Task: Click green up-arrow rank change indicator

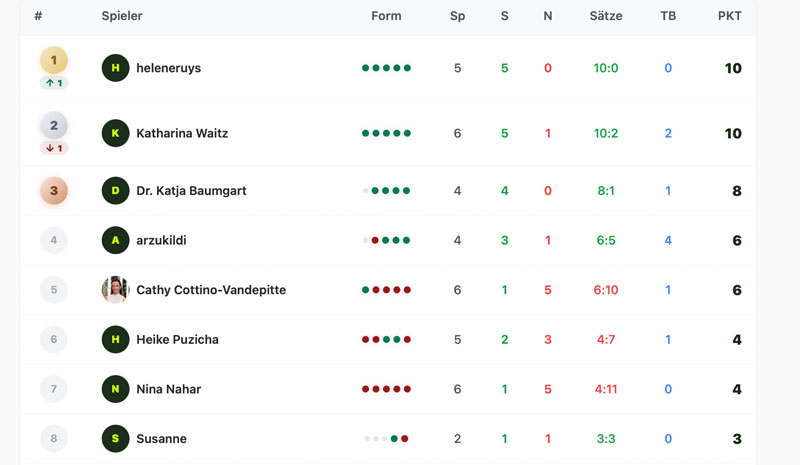Action: [54, 83]
